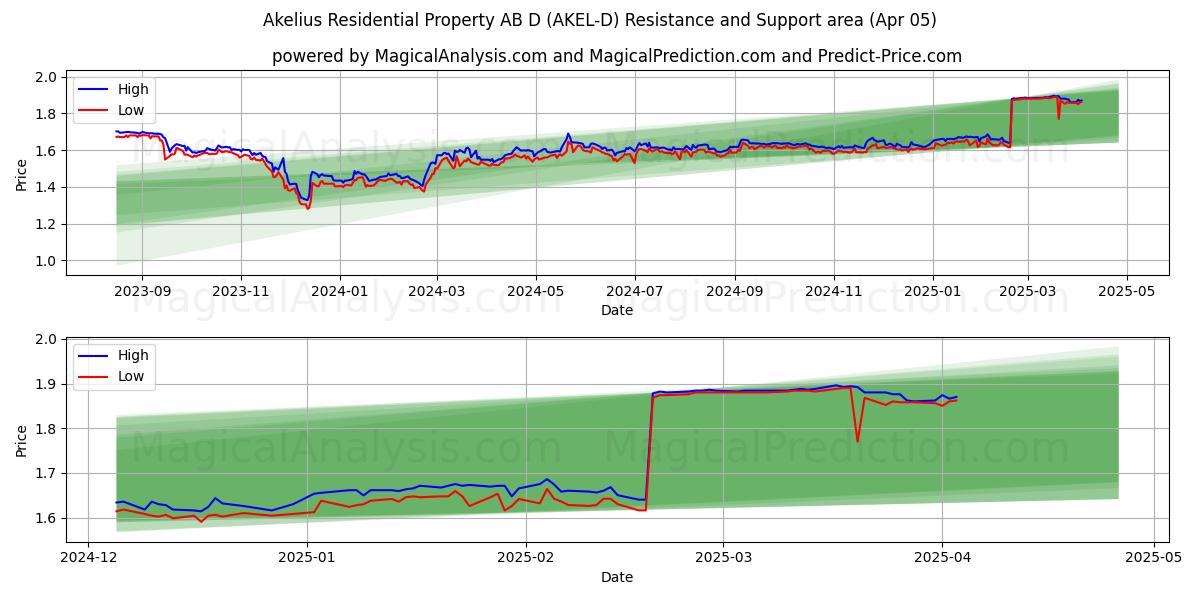Select the 2024-12 tick label on lower chart
This screenshot has width=1200, height=600.
[89, 557]
